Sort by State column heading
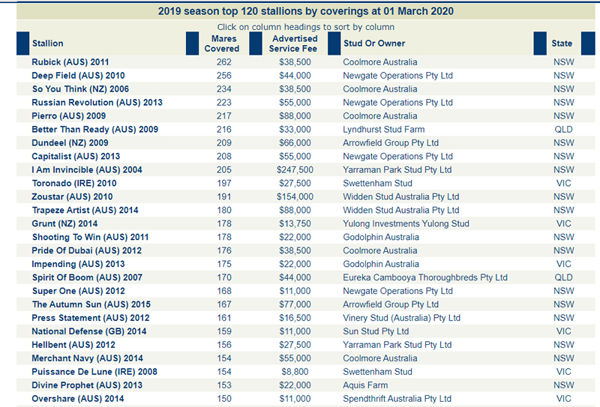600x407 pixels. 562,44
